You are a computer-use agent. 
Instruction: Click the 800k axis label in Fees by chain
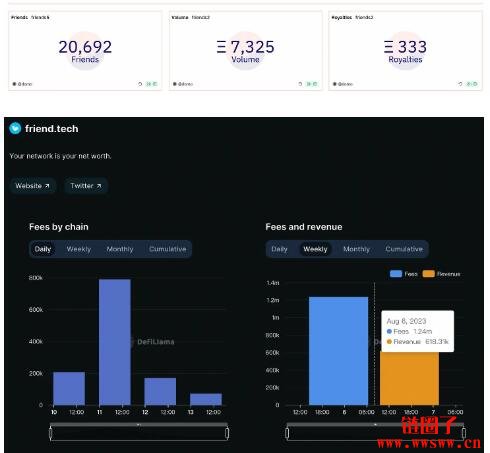pos(36,278)
